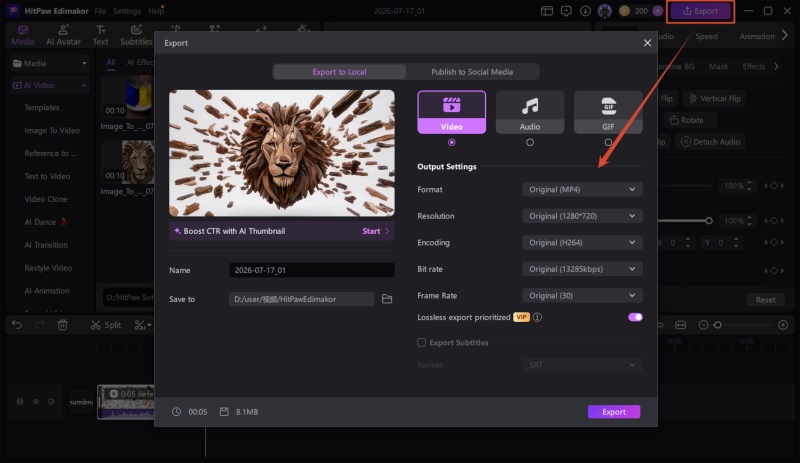Viewport: 800px width, 463px height.
Task: Click the Split tool
Action: click(x=106, y=325)
